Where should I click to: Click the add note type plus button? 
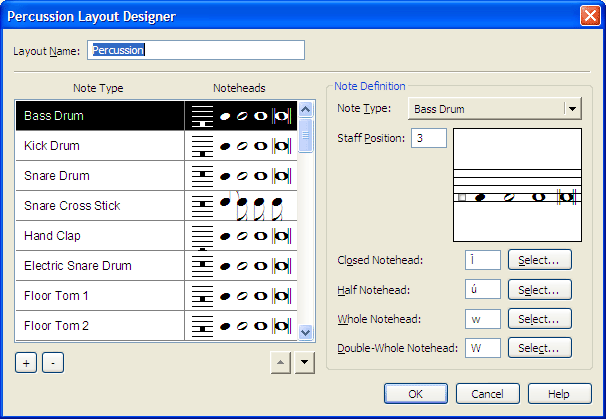point(26,362)
